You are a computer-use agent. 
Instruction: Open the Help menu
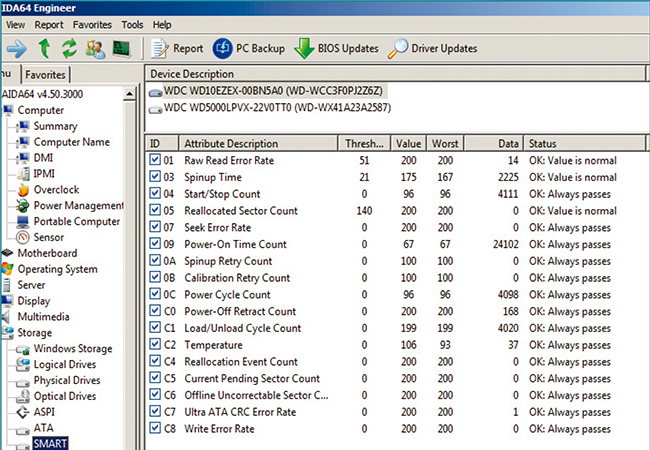tap(162, 25)
